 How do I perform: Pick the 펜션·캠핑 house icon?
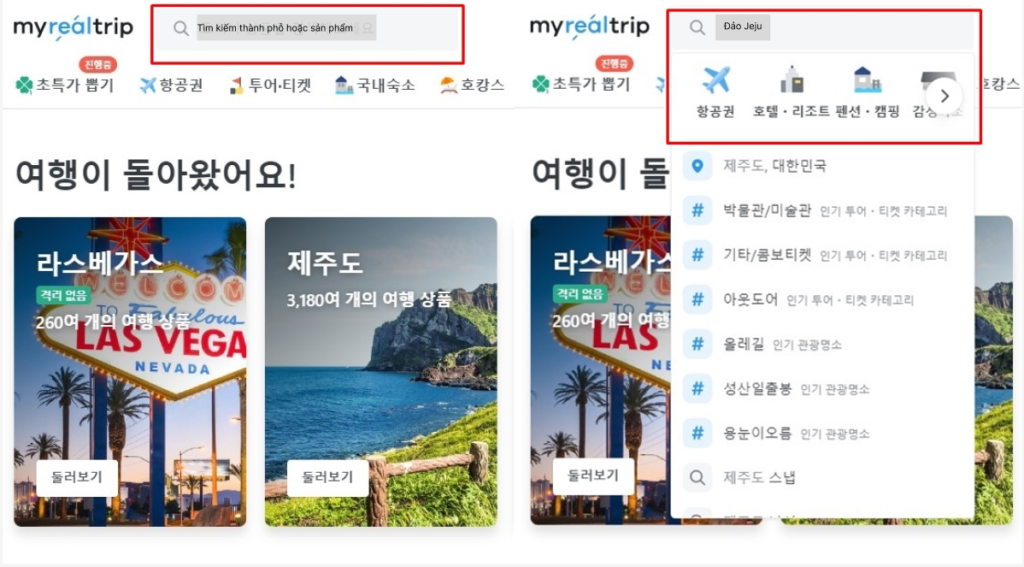pos(867,80)
